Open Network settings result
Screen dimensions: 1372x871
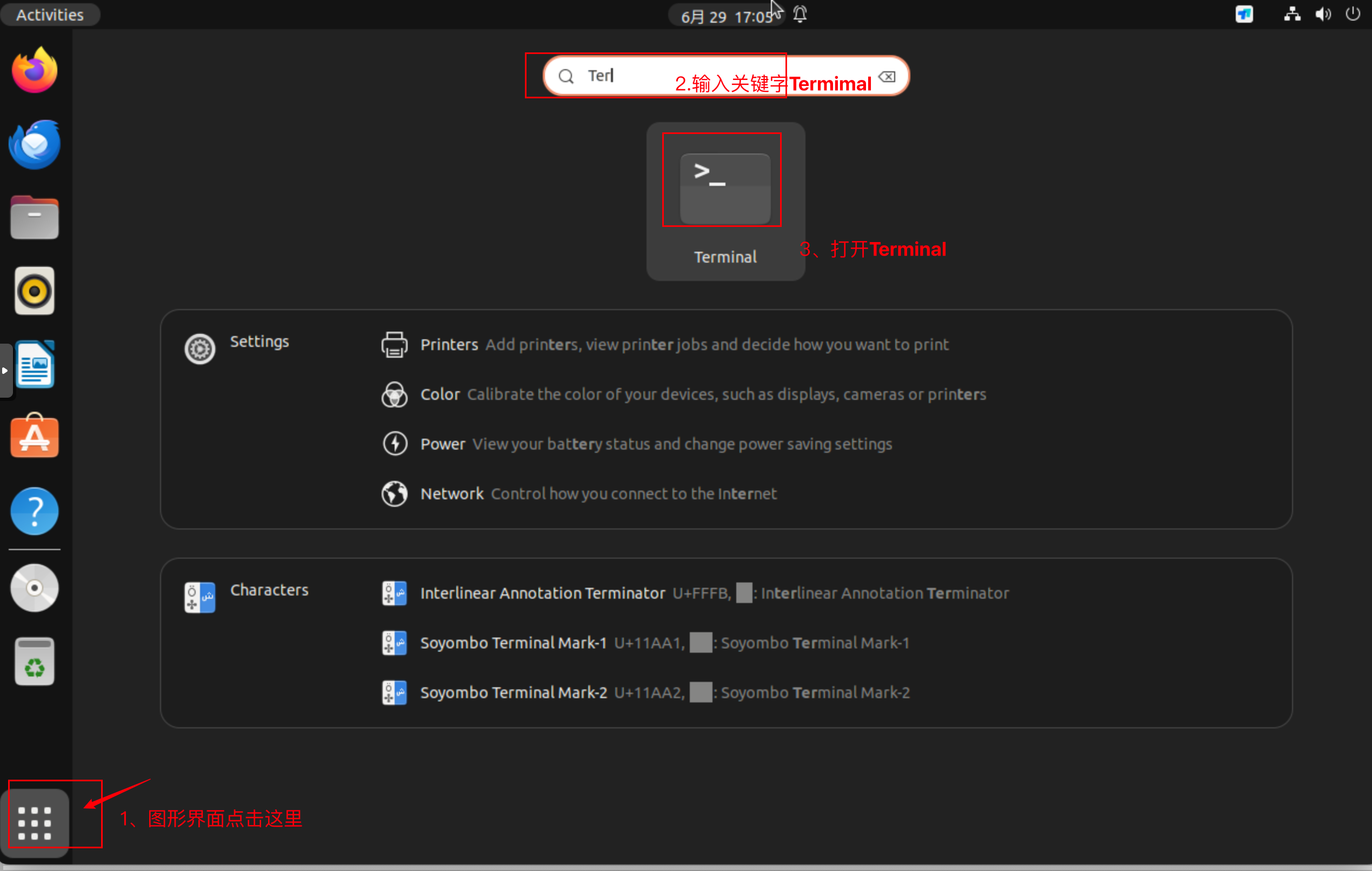[x=451, y=493]
